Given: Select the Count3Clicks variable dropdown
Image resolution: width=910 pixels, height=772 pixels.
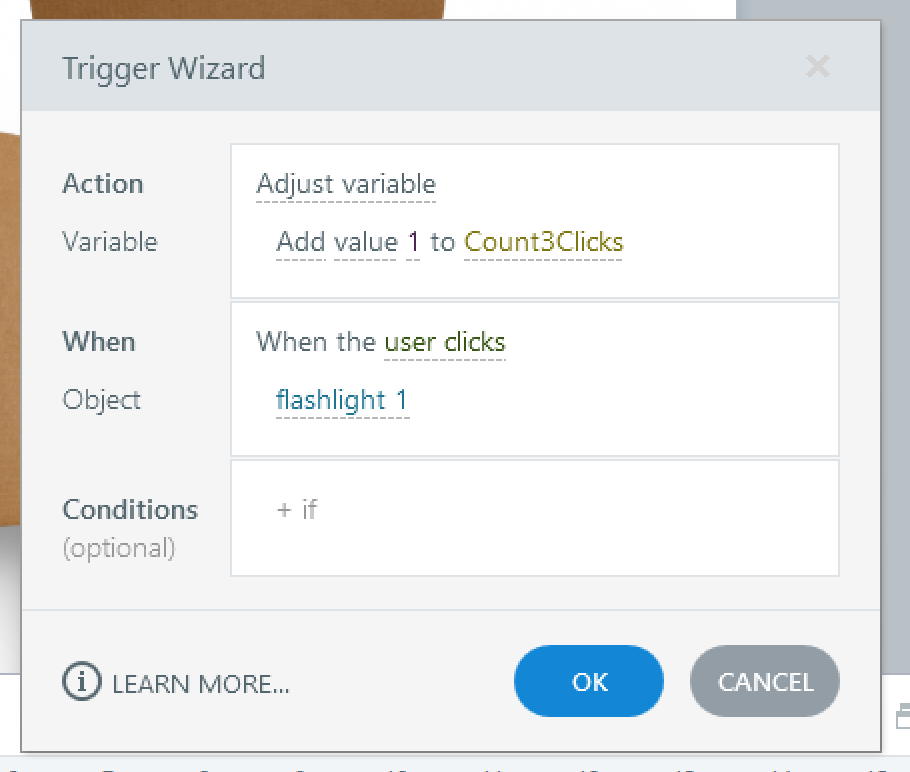Looking at the screenshot, I should (x=543, y=243).
